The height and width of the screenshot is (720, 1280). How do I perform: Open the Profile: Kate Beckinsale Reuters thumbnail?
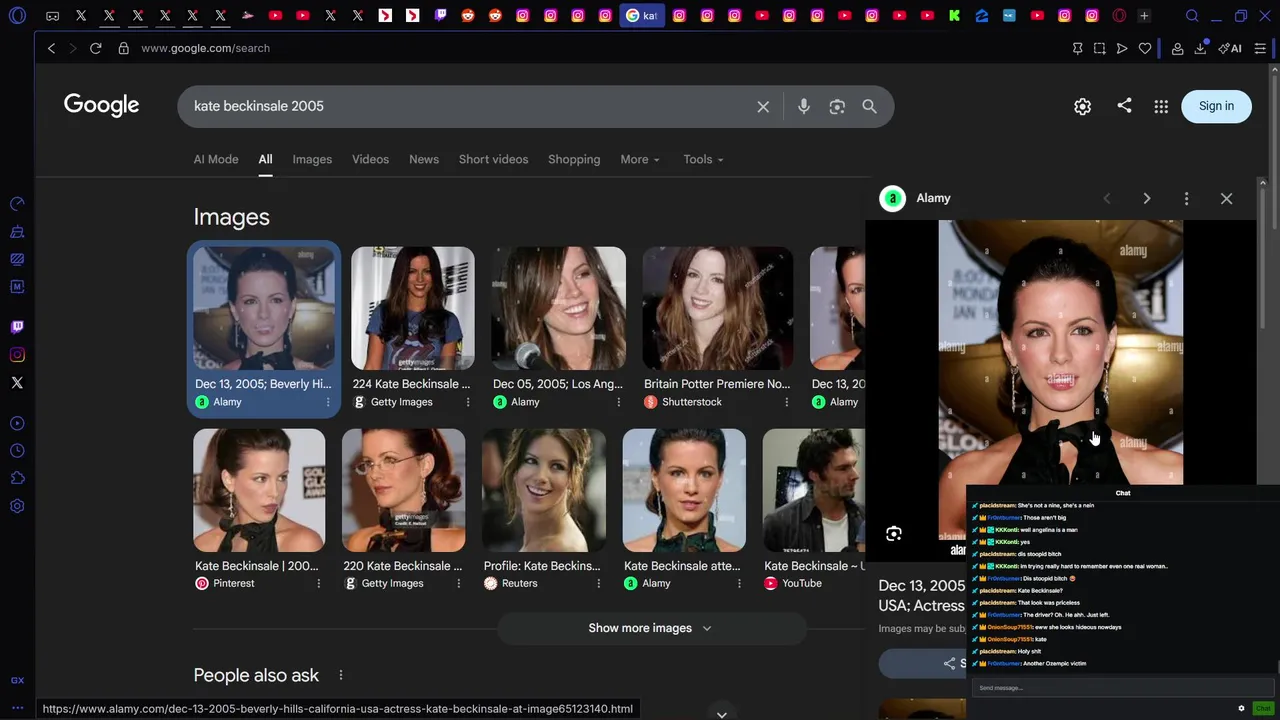tap(543, 490)
